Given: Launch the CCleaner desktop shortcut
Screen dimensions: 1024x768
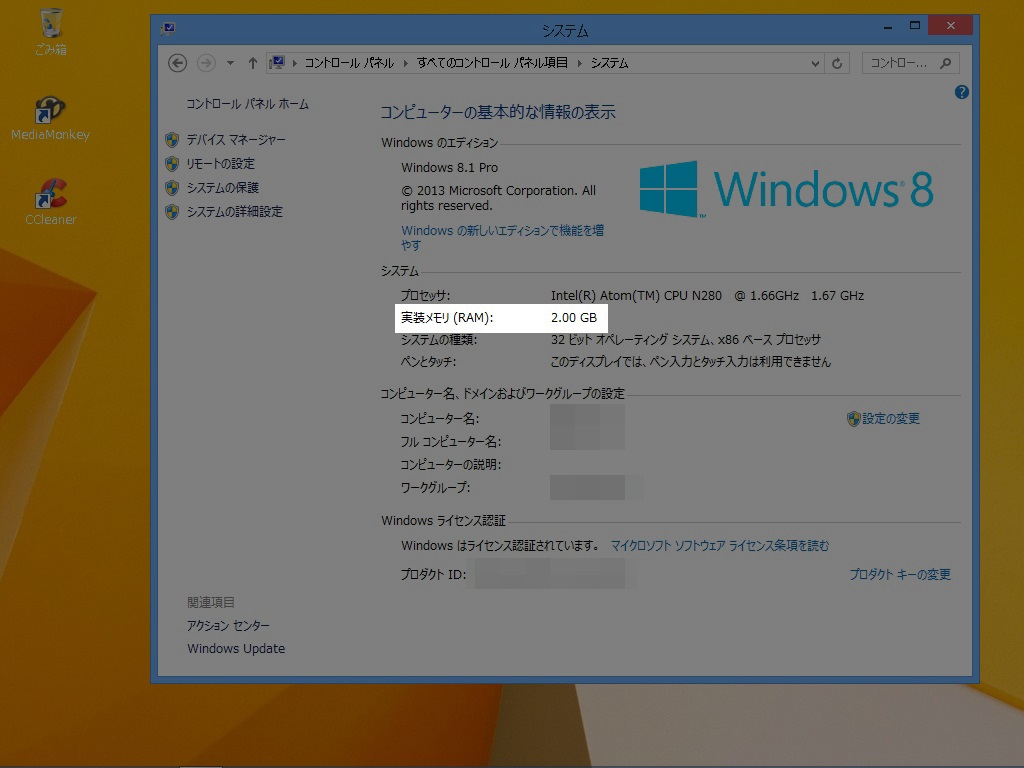Looking at the screenshot, I should [50, 202].
